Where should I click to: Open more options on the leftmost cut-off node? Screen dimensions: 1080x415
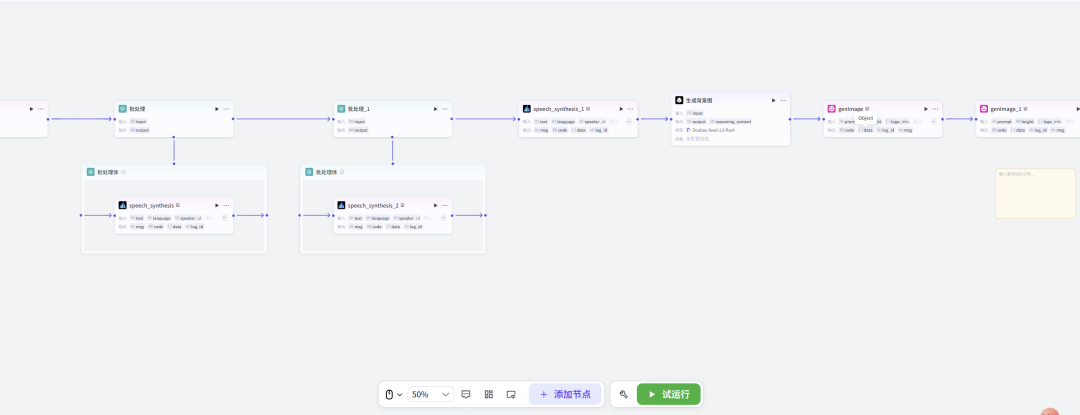click(41, 109)
